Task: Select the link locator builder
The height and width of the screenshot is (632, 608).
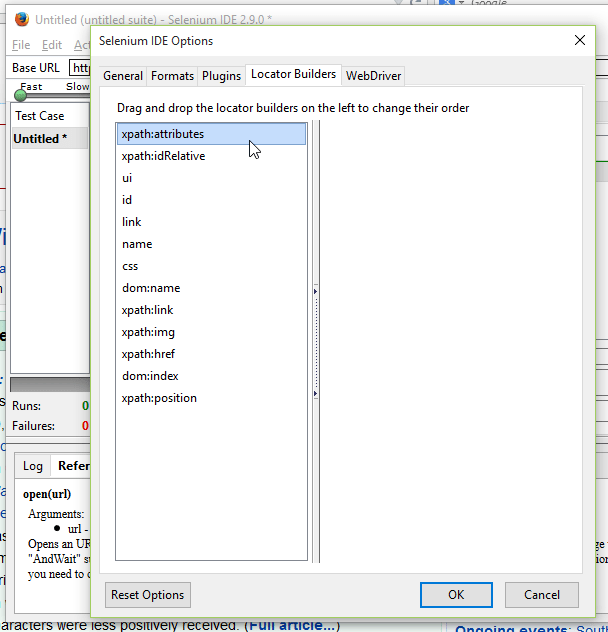Action: (211, 222)
